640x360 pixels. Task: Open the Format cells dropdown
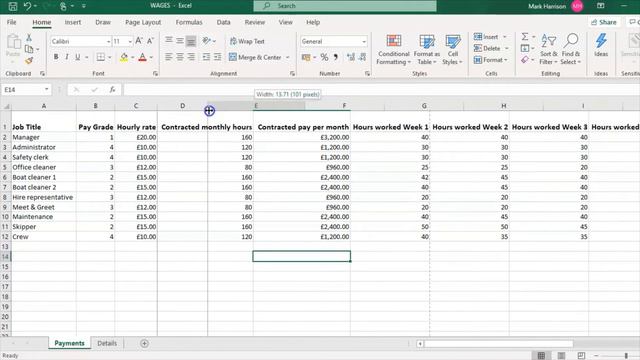coord(491,60)
